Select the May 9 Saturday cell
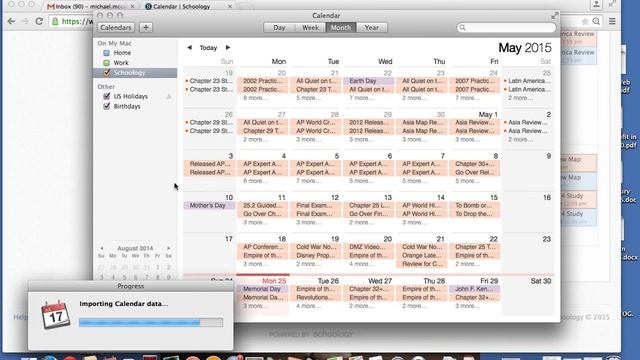Viewport: 640px width, 360px height. [528, 171]
